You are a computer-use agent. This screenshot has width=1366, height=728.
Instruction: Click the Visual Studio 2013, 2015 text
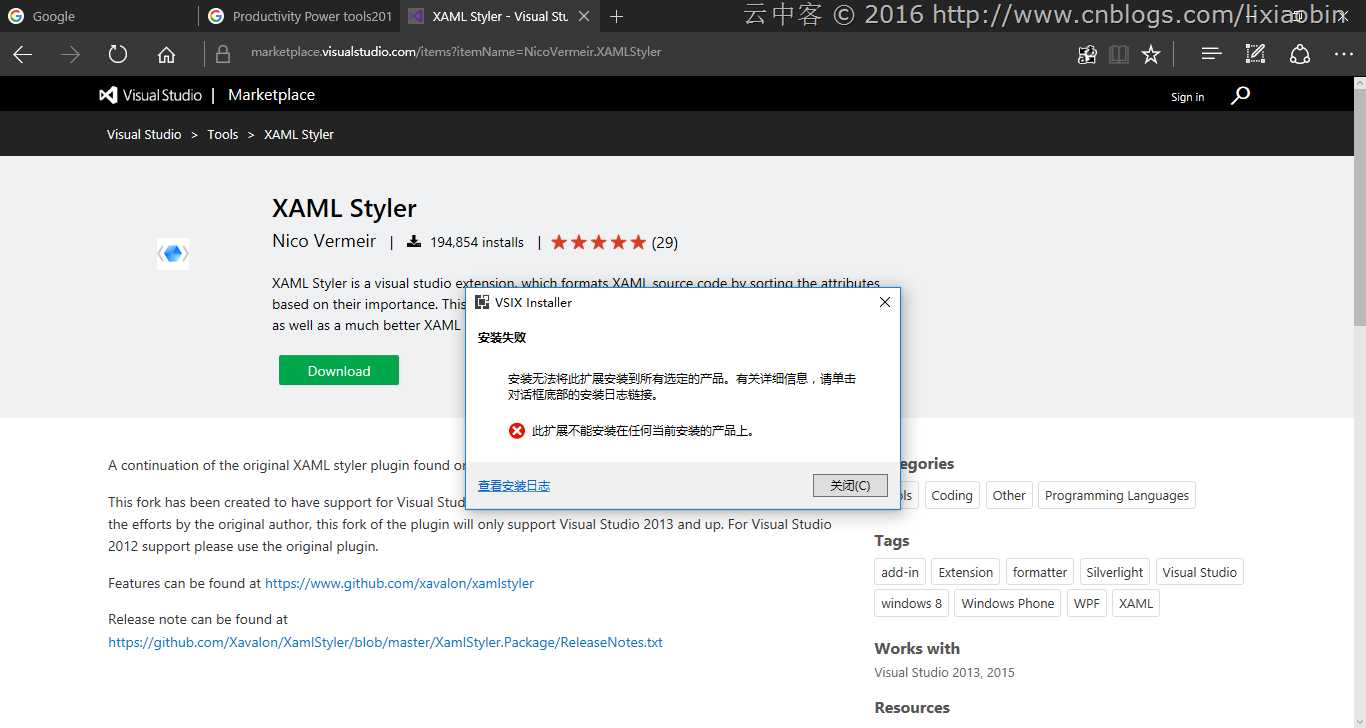coord(945,672)
